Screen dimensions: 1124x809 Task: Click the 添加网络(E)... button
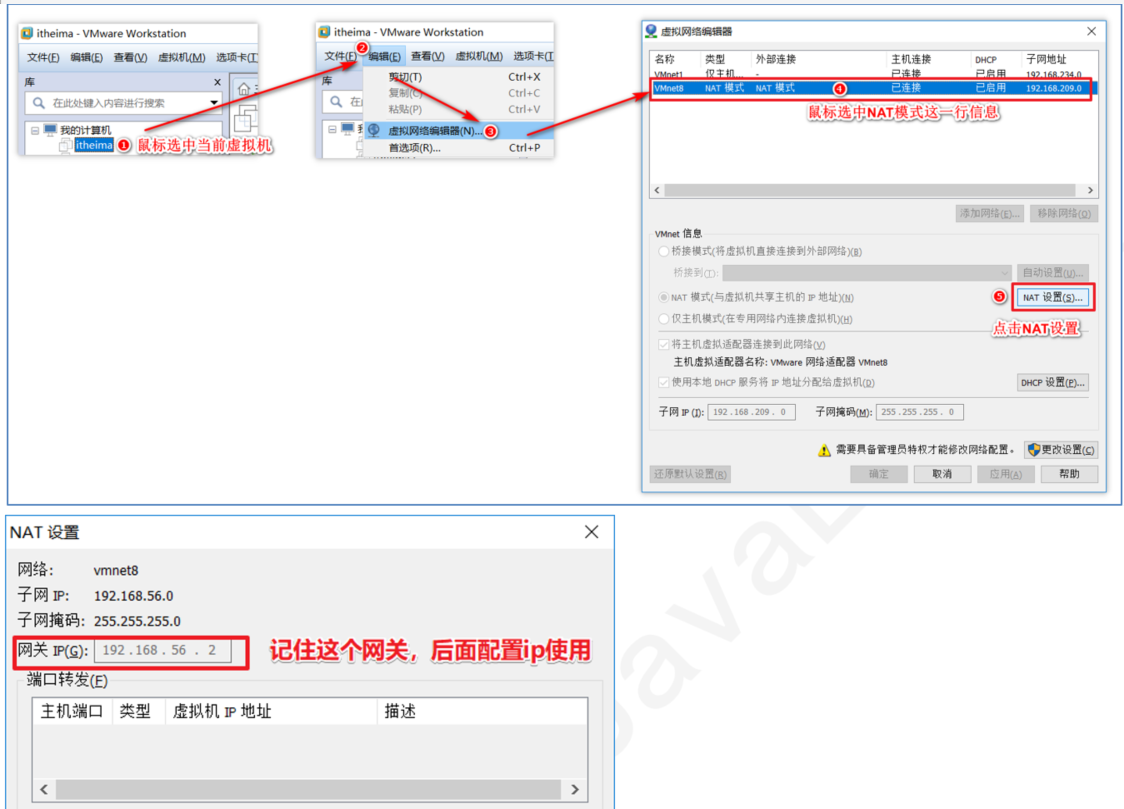coord(989,214)
